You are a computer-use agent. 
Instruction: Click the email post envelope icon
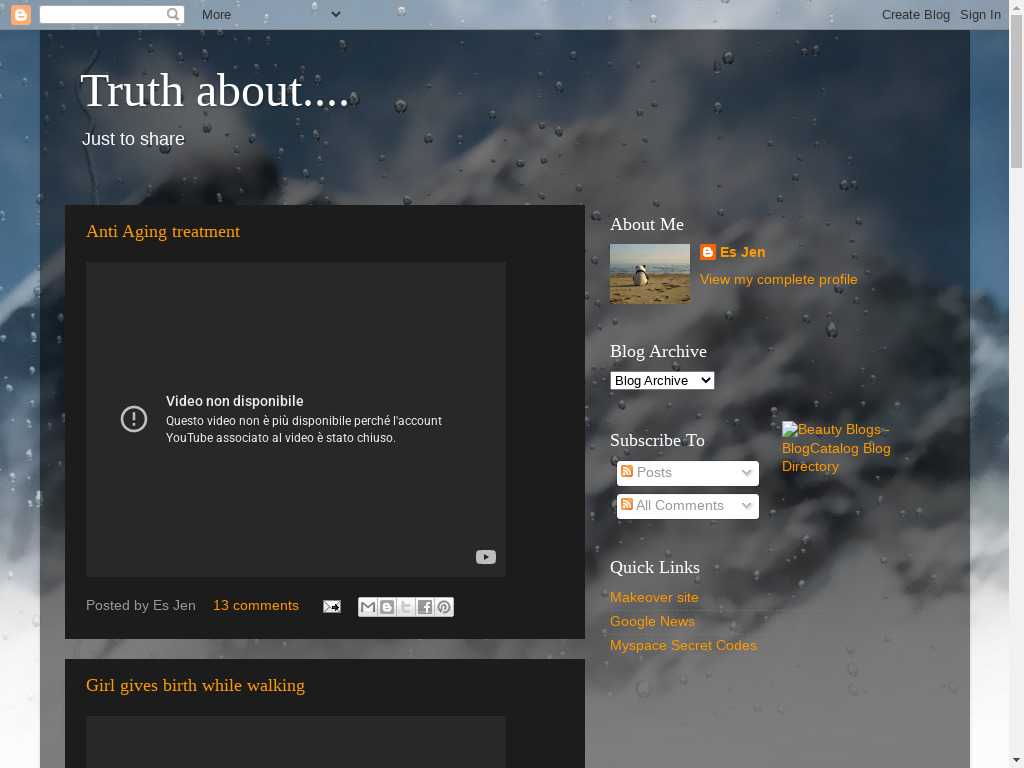point(331,606)
